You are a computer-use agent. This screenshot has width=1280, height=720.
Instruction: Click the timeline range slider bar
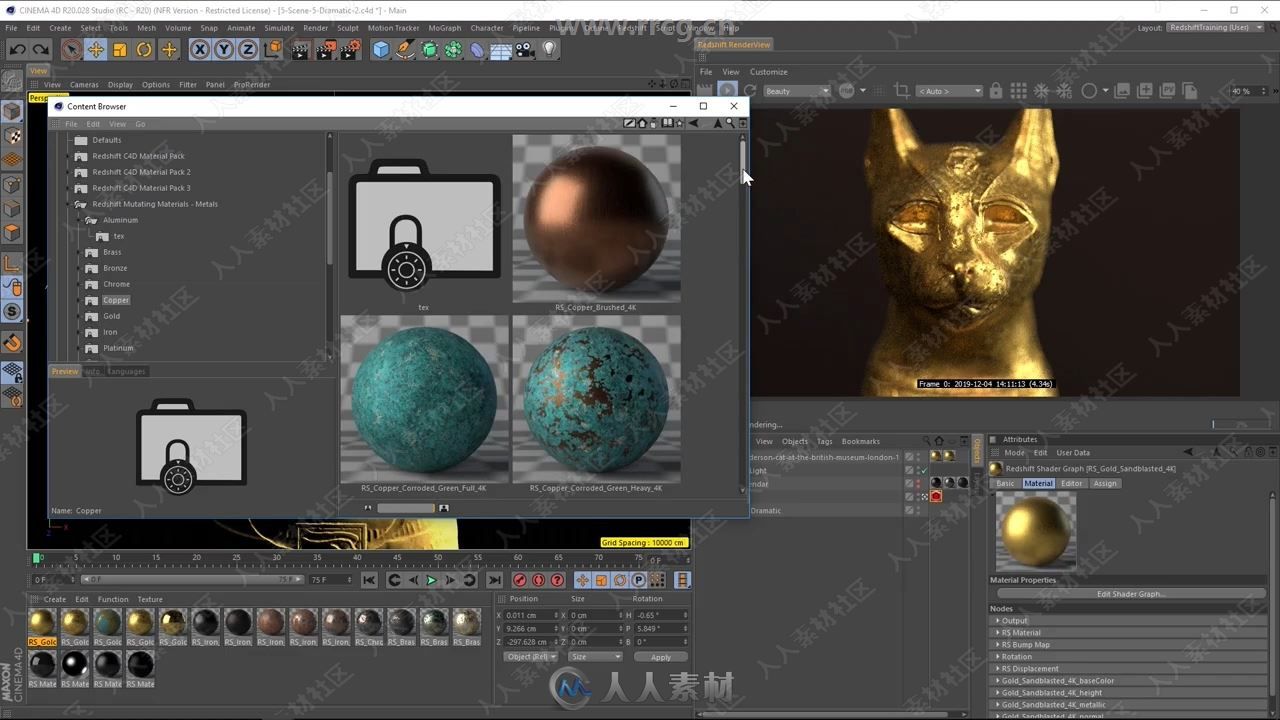pos(192,579)
